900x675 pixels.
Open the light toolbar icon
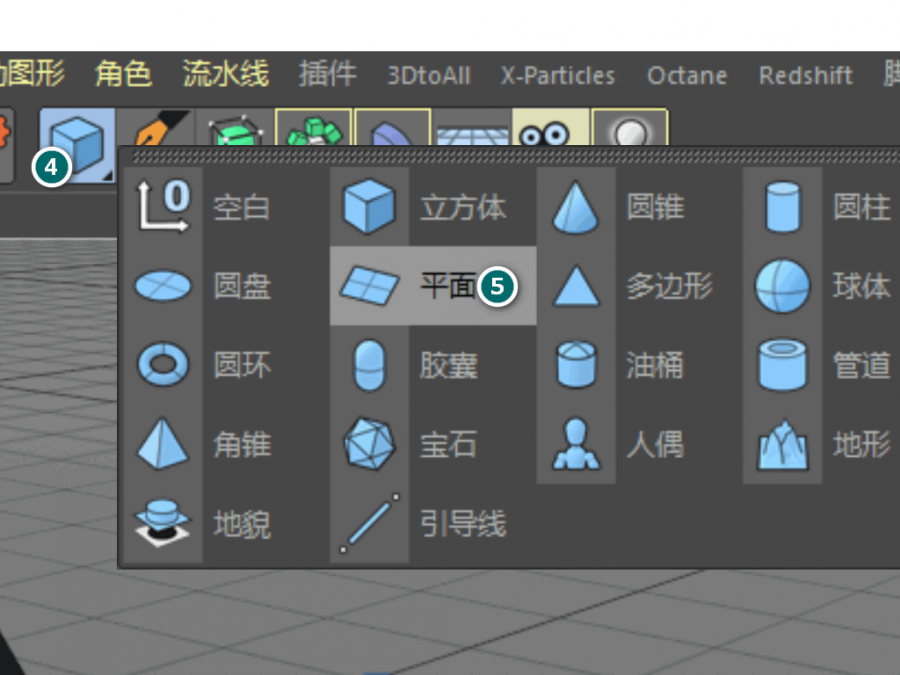630,127
